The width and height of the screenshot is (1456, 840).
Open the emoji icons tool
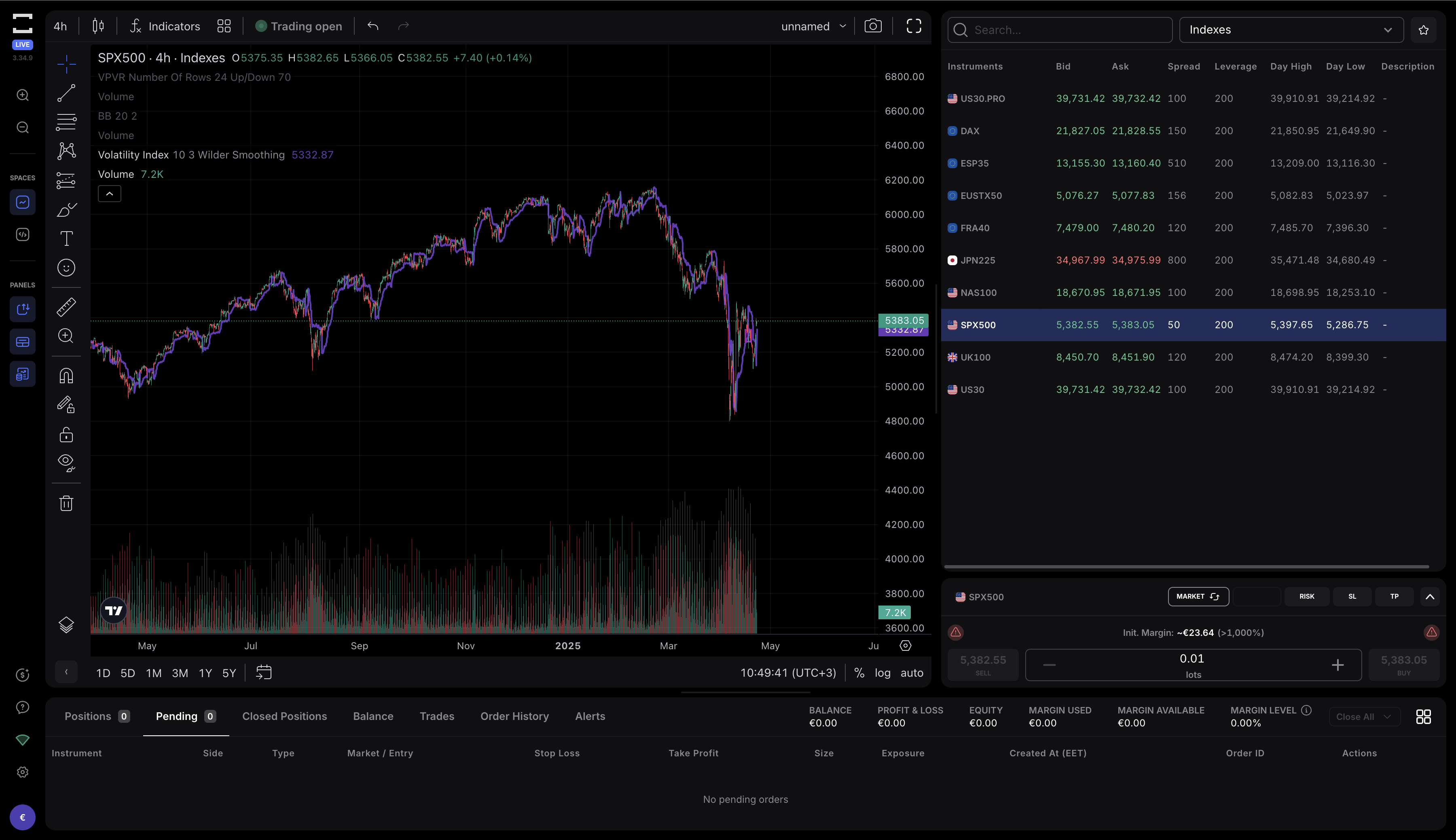point(66,268)
